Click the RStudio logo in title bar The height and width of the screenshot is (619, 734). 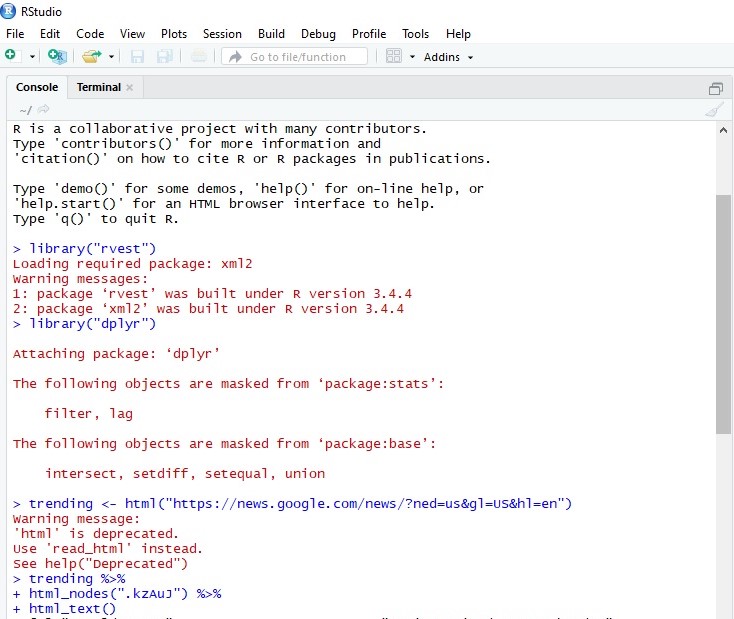8,11
